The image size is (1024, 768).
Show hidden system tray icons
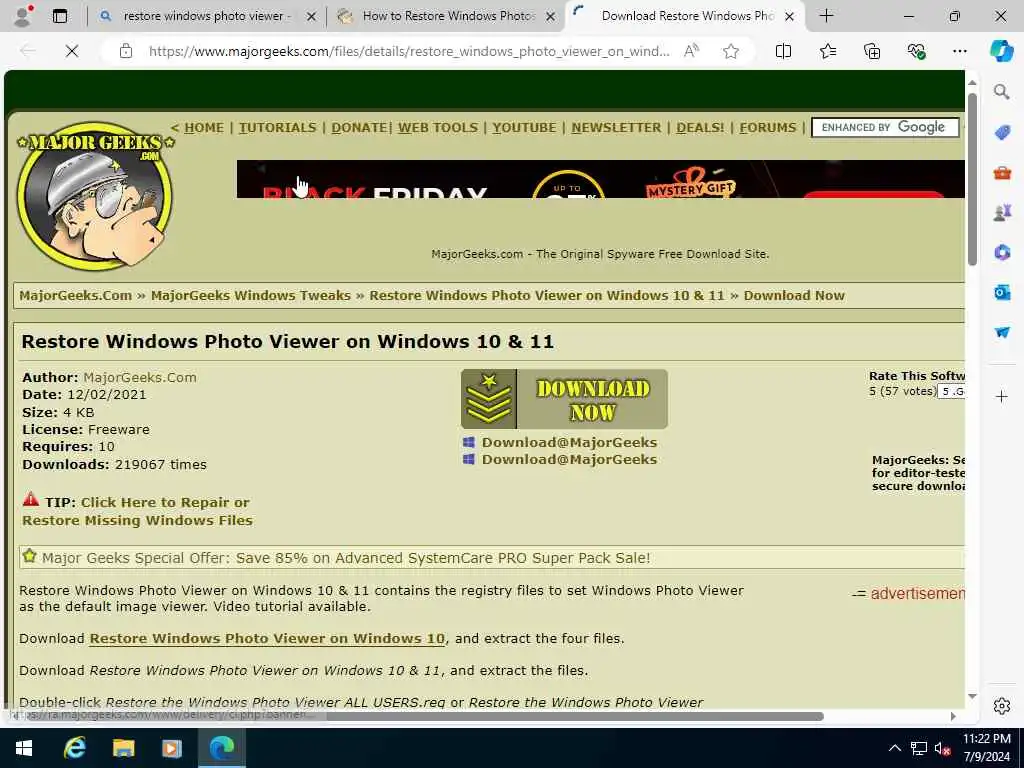[895, 748]
